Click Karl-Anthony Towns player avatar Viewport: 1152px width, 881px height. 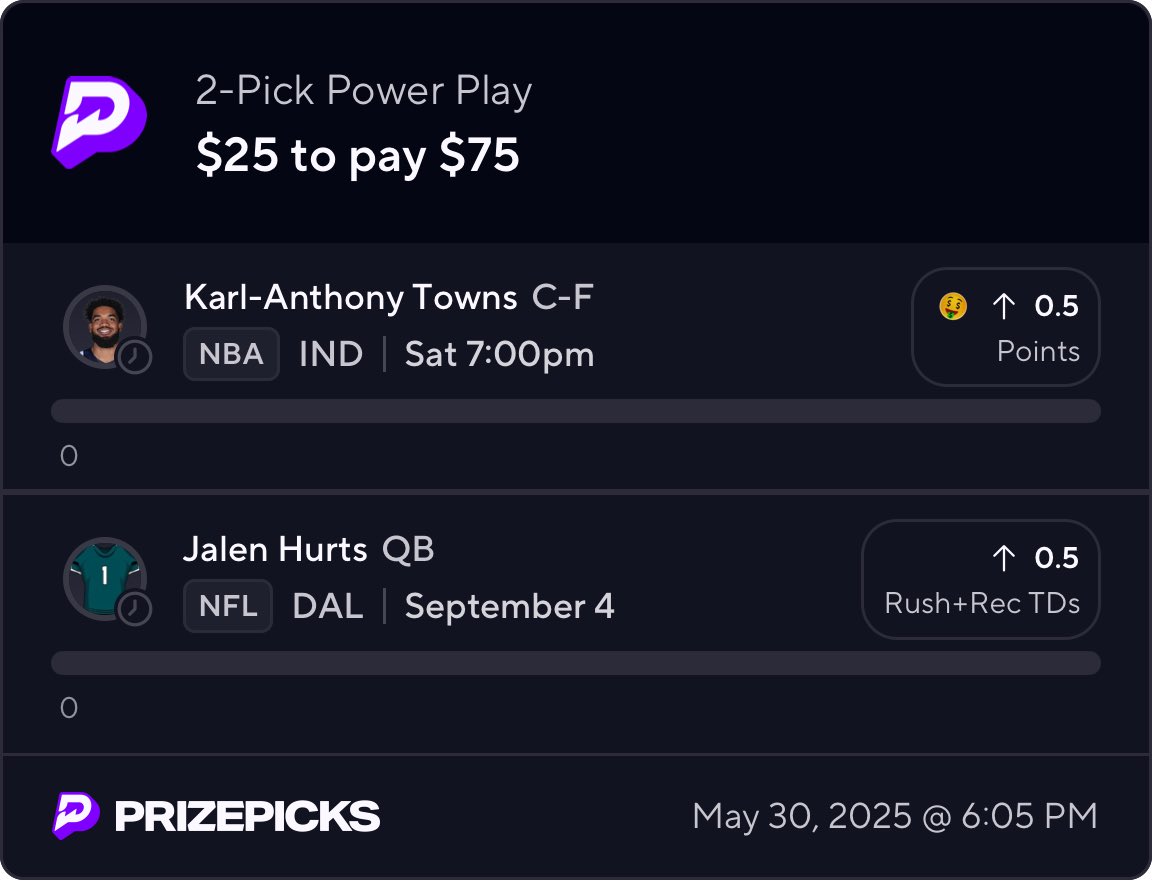101,325
